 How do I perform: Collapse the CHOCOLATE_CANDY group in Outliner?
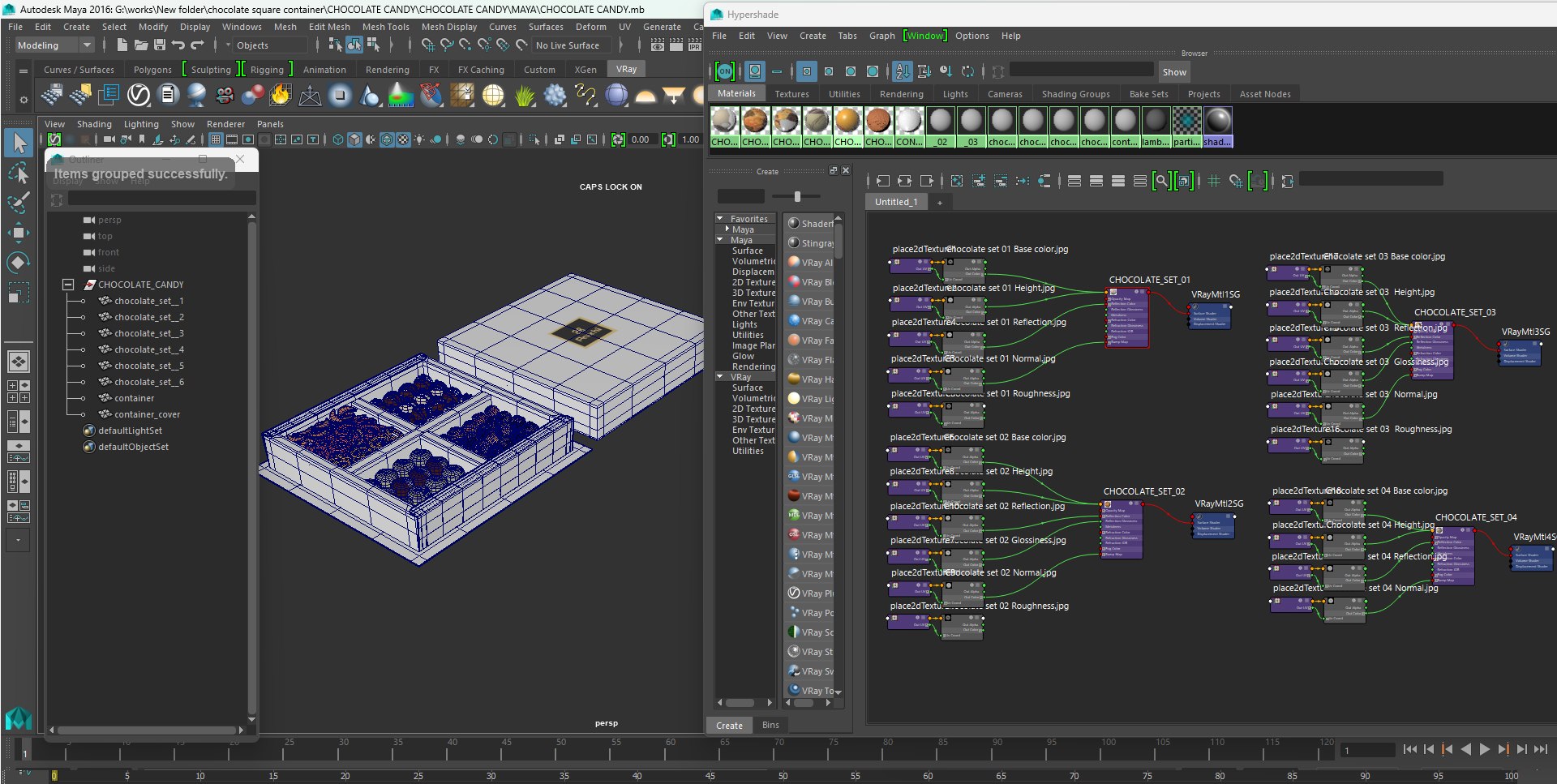(68, 285)
